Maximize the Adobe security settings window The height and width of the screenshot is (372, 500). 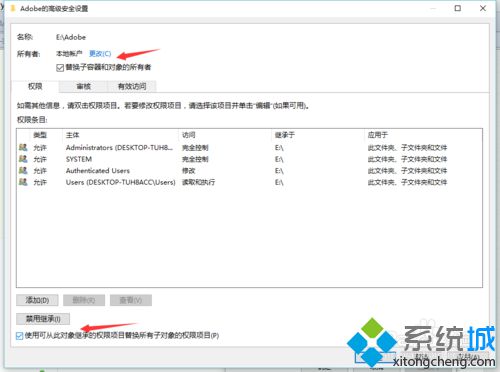(x=458, y=8)
